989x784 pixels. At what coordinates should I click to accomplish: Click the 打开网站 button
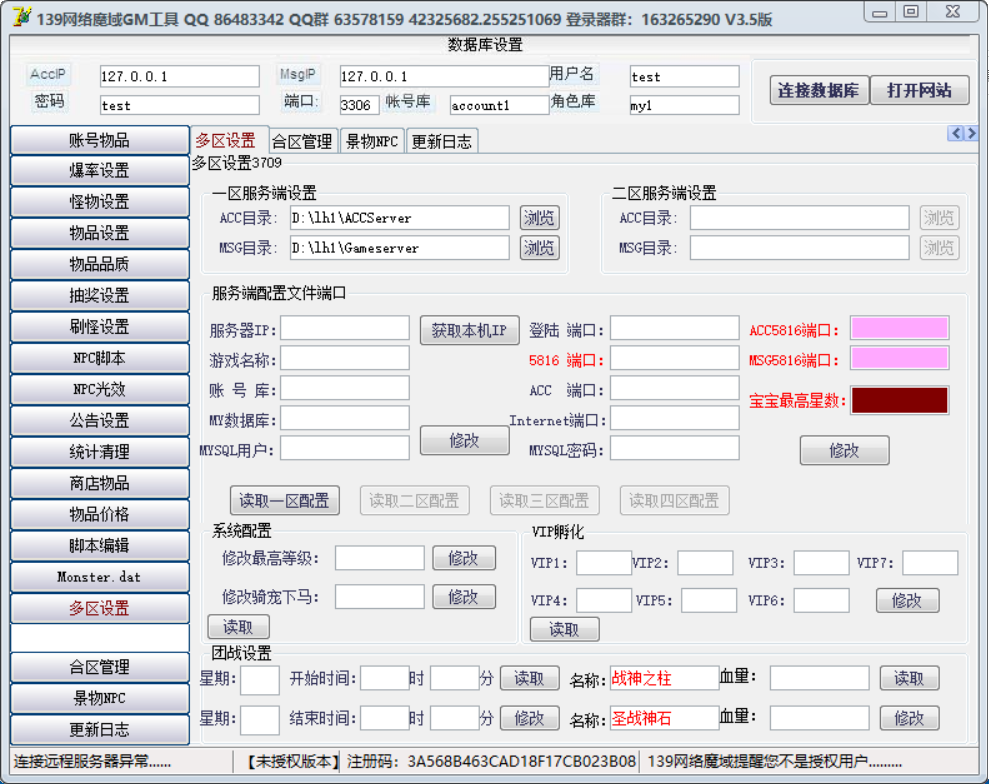919,90
